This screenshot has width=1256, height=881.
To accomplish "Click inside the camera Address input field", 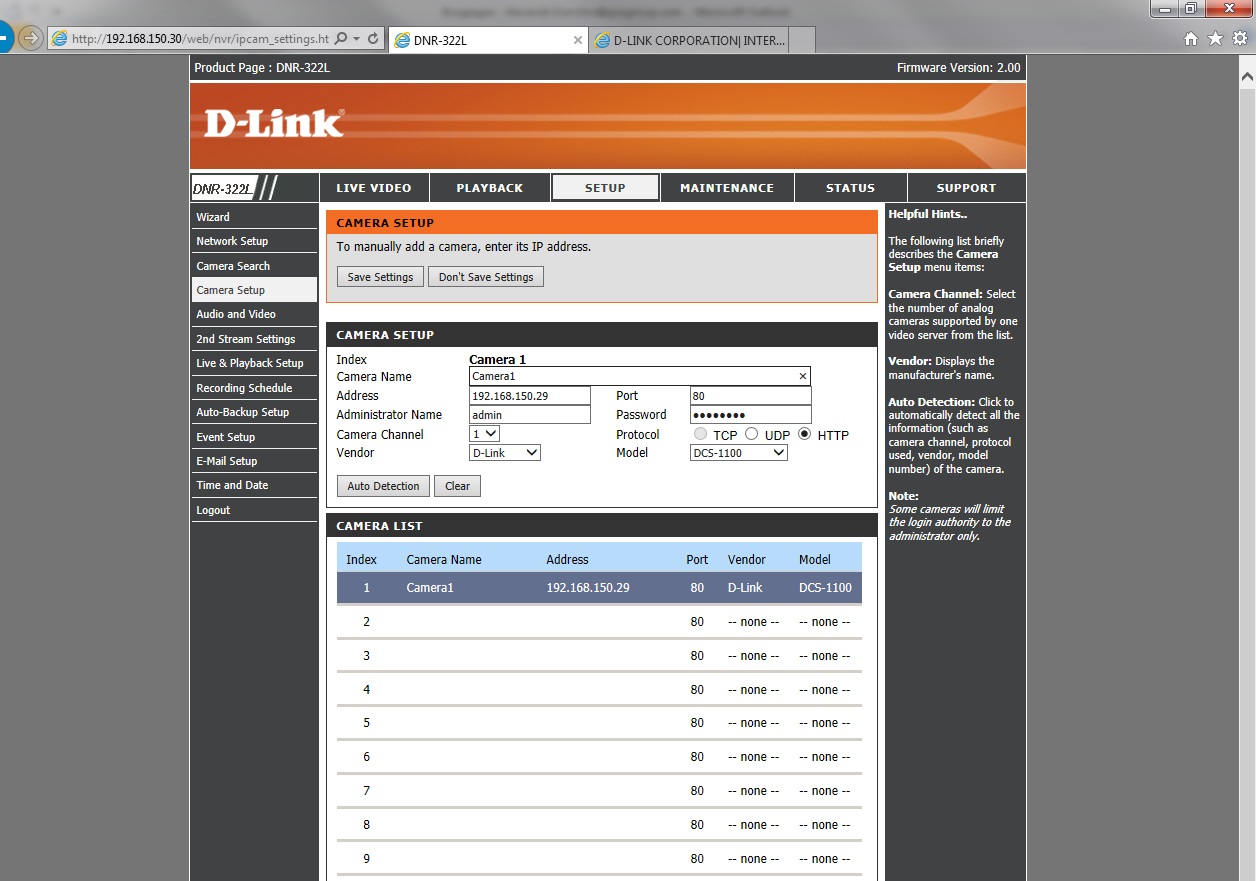I will click(529, 396).
